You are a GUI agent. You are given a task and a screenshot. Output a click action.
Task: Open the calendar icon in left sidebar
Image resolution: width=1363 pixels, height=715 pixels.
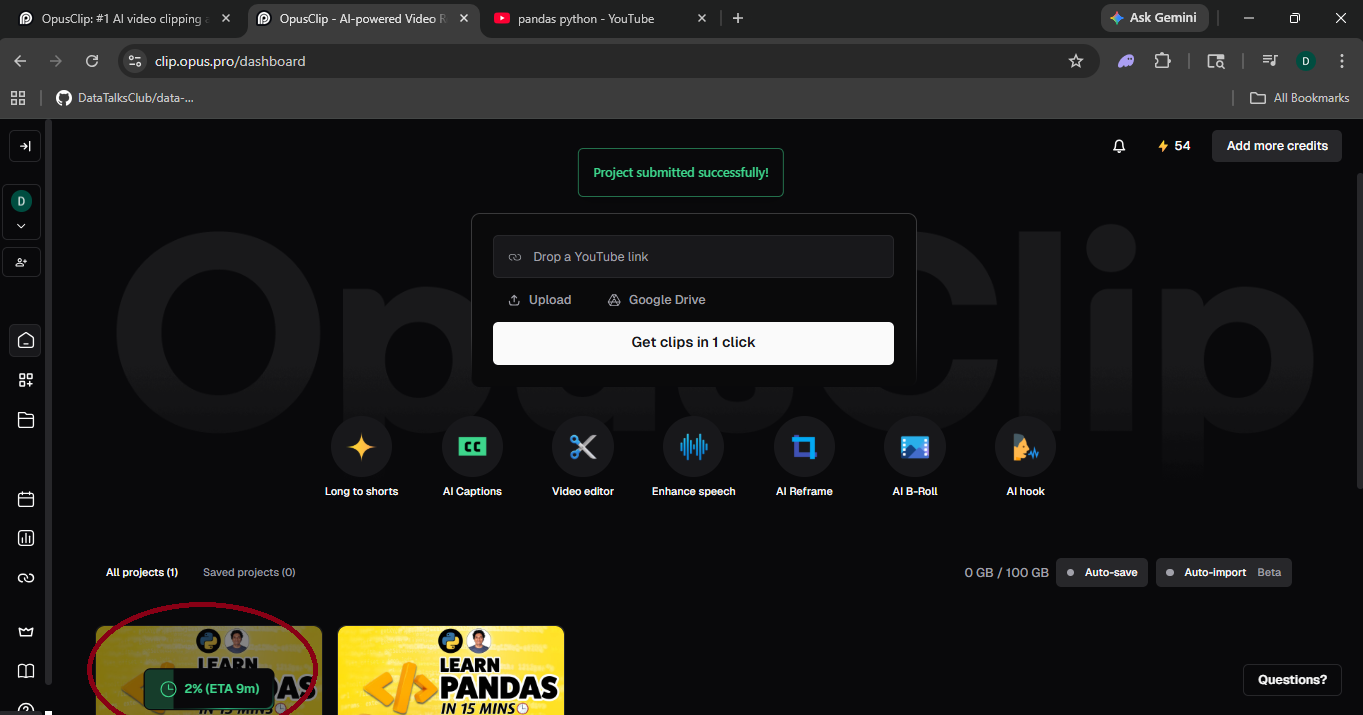click(26, 499)
